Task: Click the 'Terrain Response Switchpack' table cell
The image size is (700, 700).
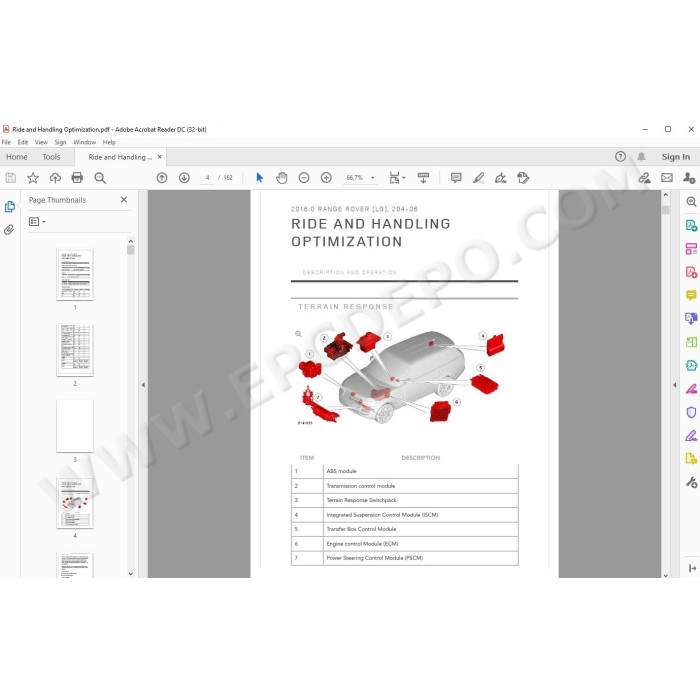Action: coord(421,500)
